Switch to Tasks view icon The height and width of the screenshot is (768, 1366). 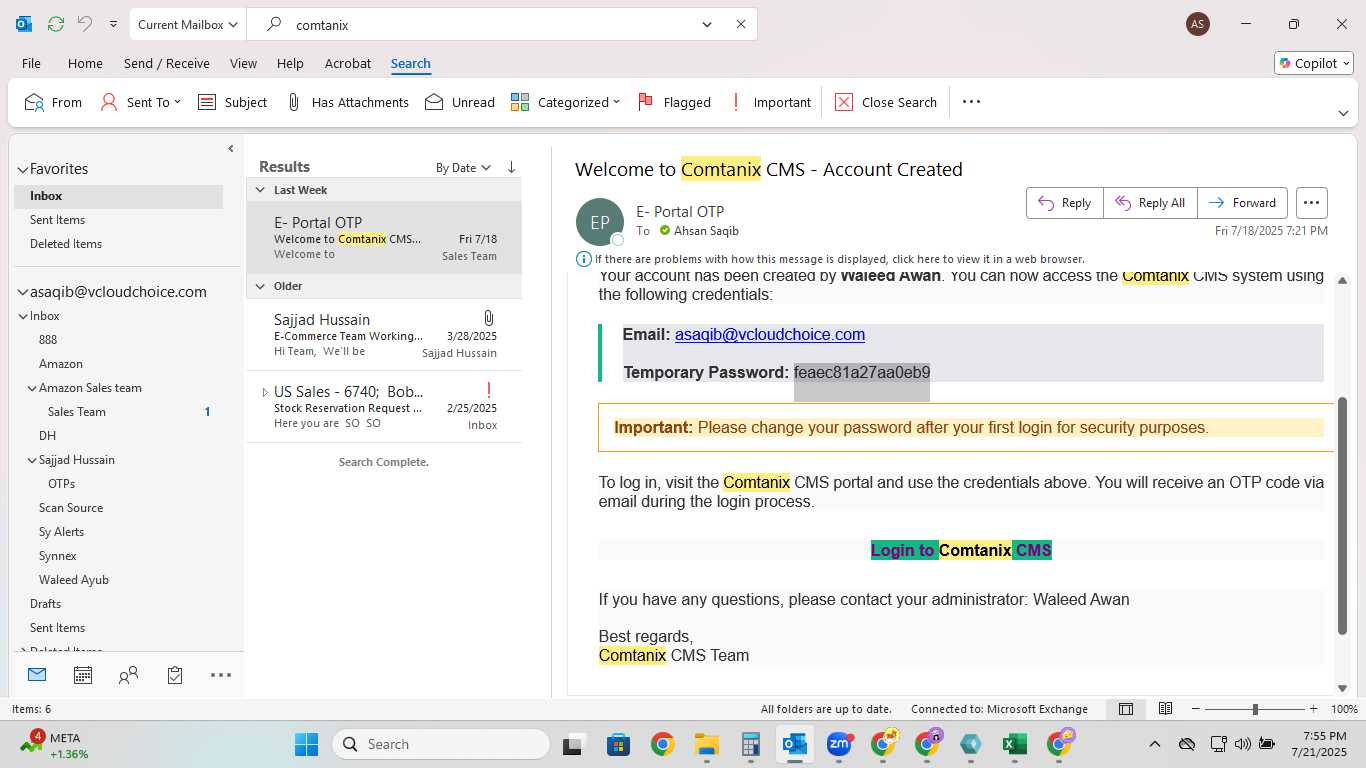(175, 675)
